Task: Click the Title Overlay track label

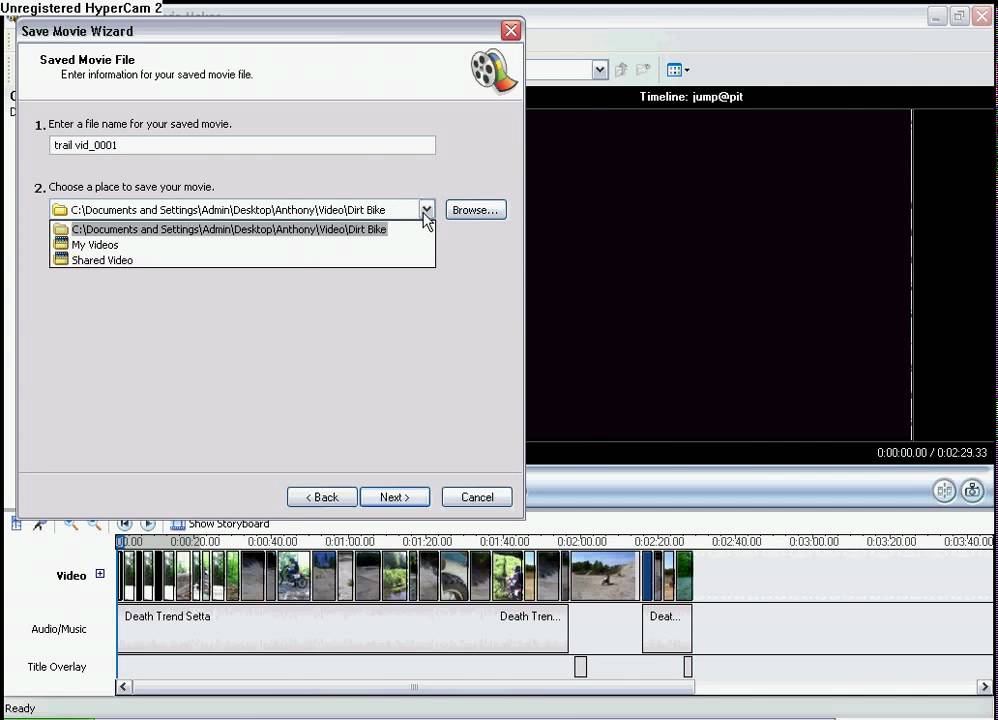Action: coord(57,667)
